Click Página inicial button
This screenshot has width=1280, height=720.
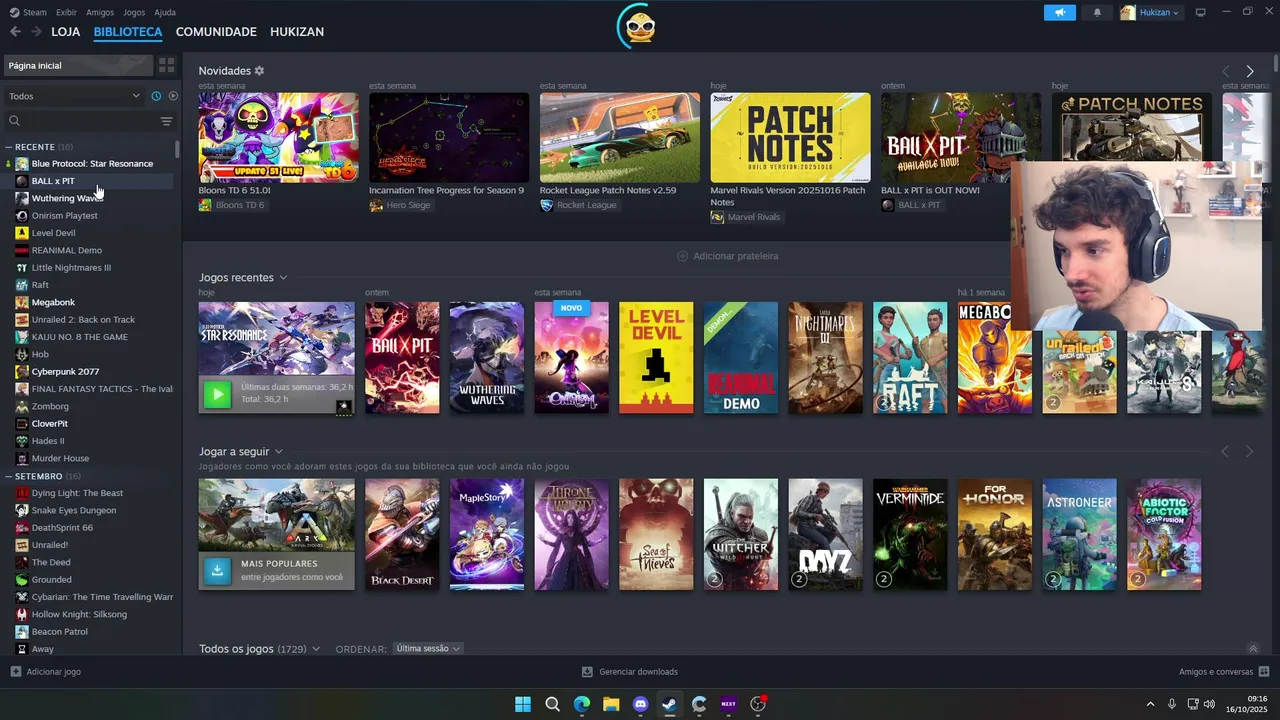click(x=78, y=65)
